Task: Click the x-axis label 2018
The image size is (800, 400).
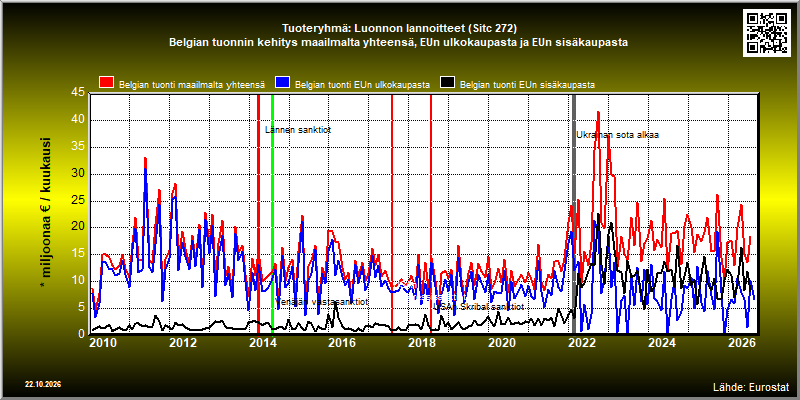Action: tap(421, 342)
